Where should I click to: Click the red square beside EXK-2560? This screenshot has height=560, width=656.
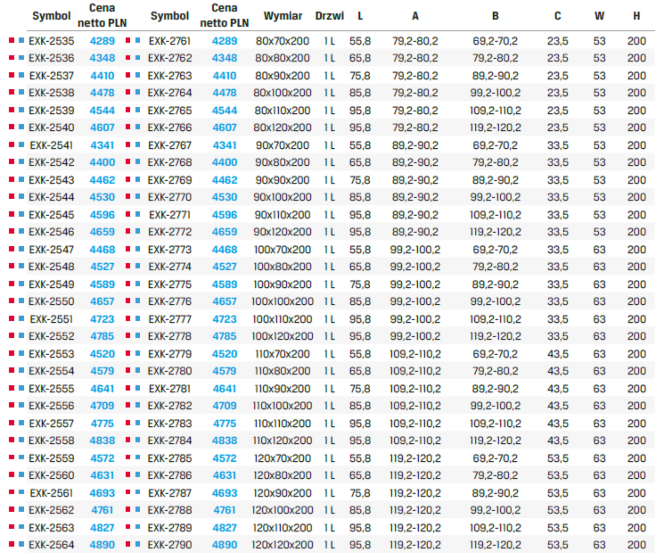point(12,475)
